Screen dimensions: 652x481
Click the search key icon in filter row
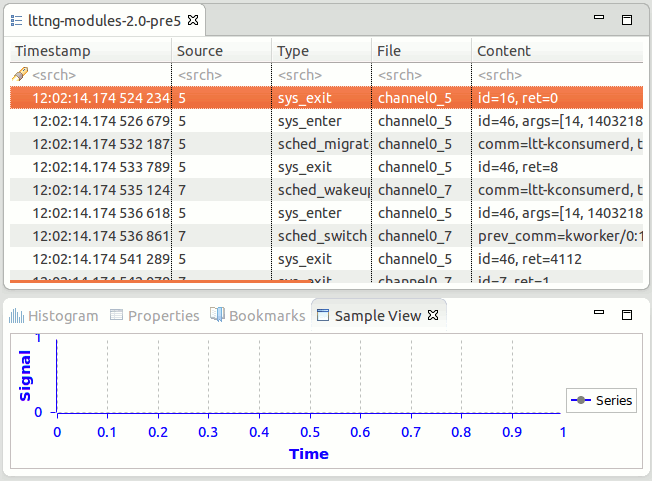[x=20, y=75]
